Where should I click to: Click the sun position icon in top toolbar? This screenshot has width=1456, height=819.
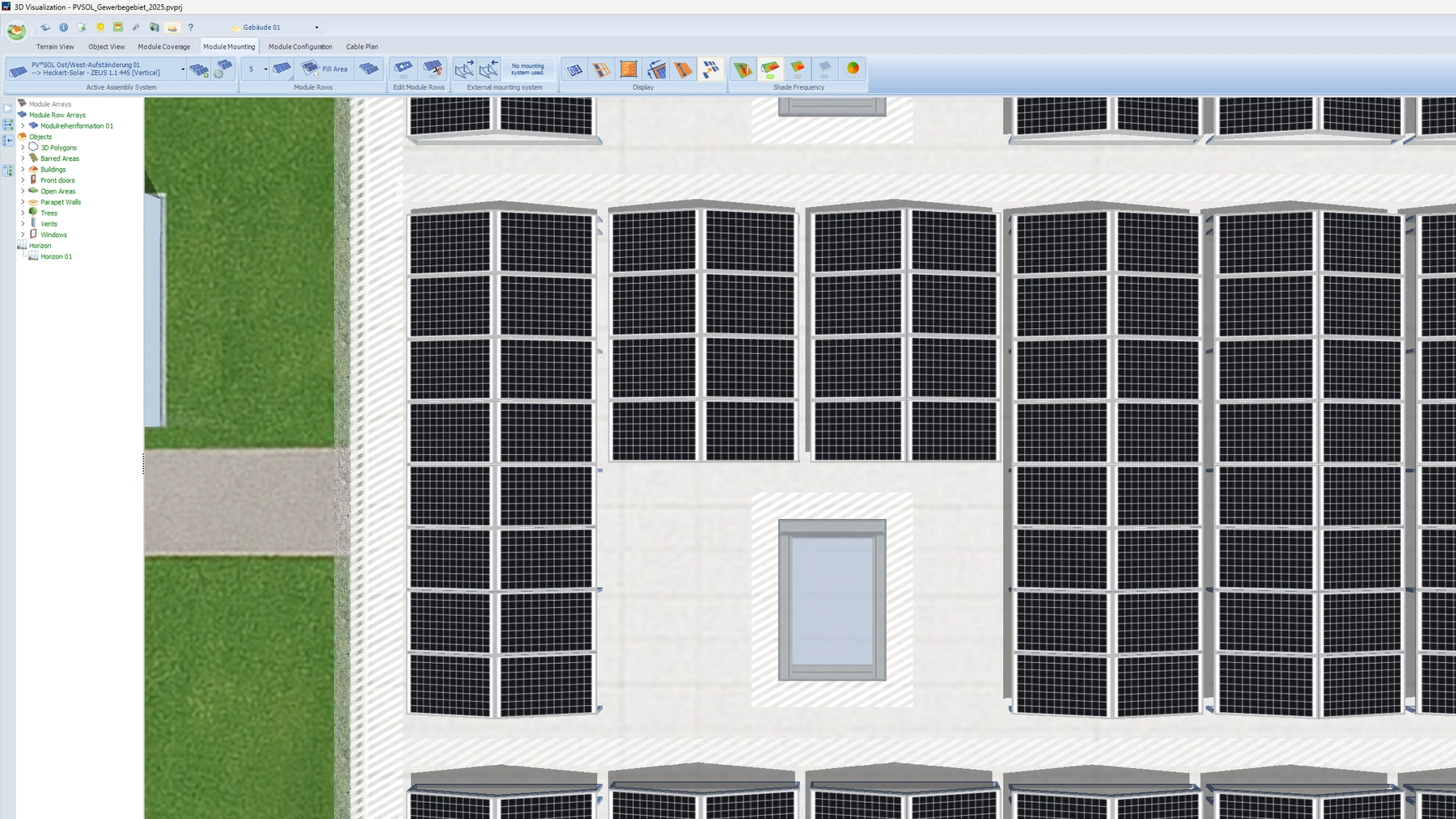[100, 27]
